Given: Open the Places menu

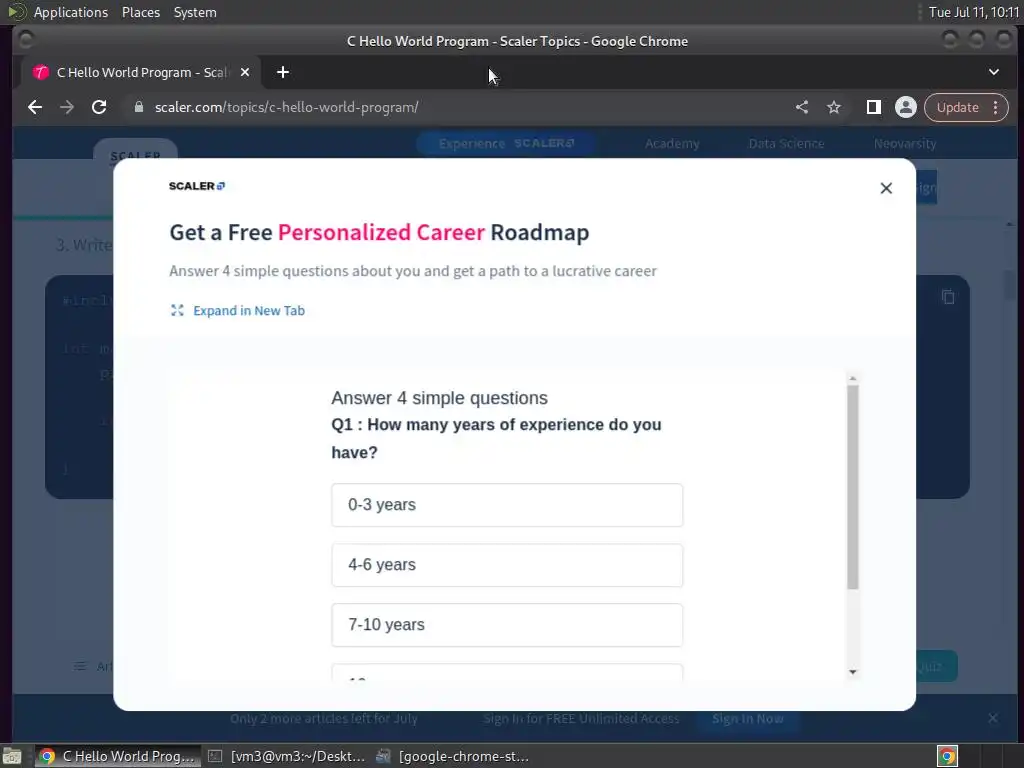Looking at the screenshot, I should pyautogui.click(x=140, y=12).
